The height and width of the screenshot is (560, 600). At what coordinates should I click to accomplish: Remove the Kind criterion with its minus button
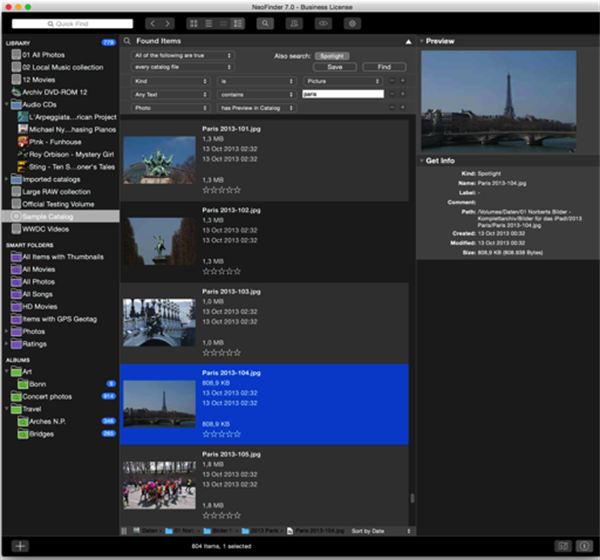[x=392, y=81]
